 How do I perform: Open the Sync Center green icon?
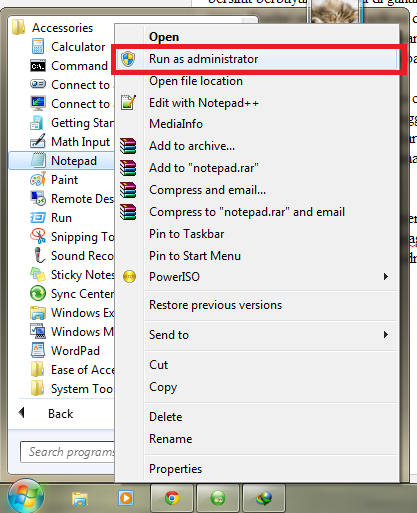(38, 294)
